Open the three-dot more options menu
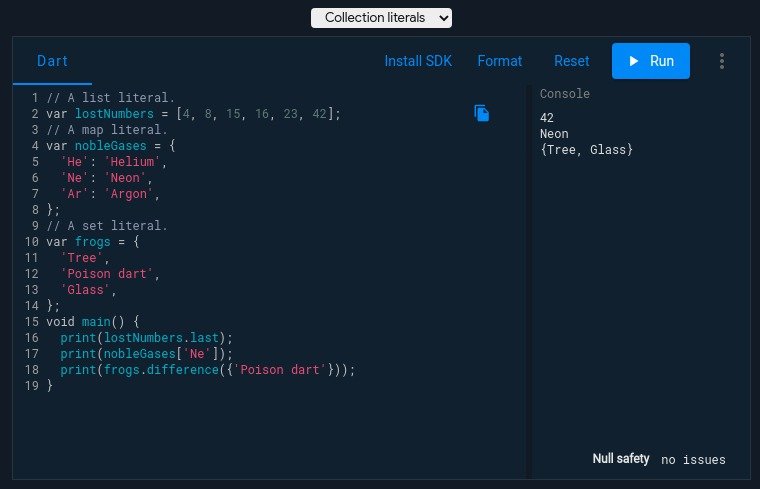The width and height of the screenshot is (760, 489). point(722,61)
